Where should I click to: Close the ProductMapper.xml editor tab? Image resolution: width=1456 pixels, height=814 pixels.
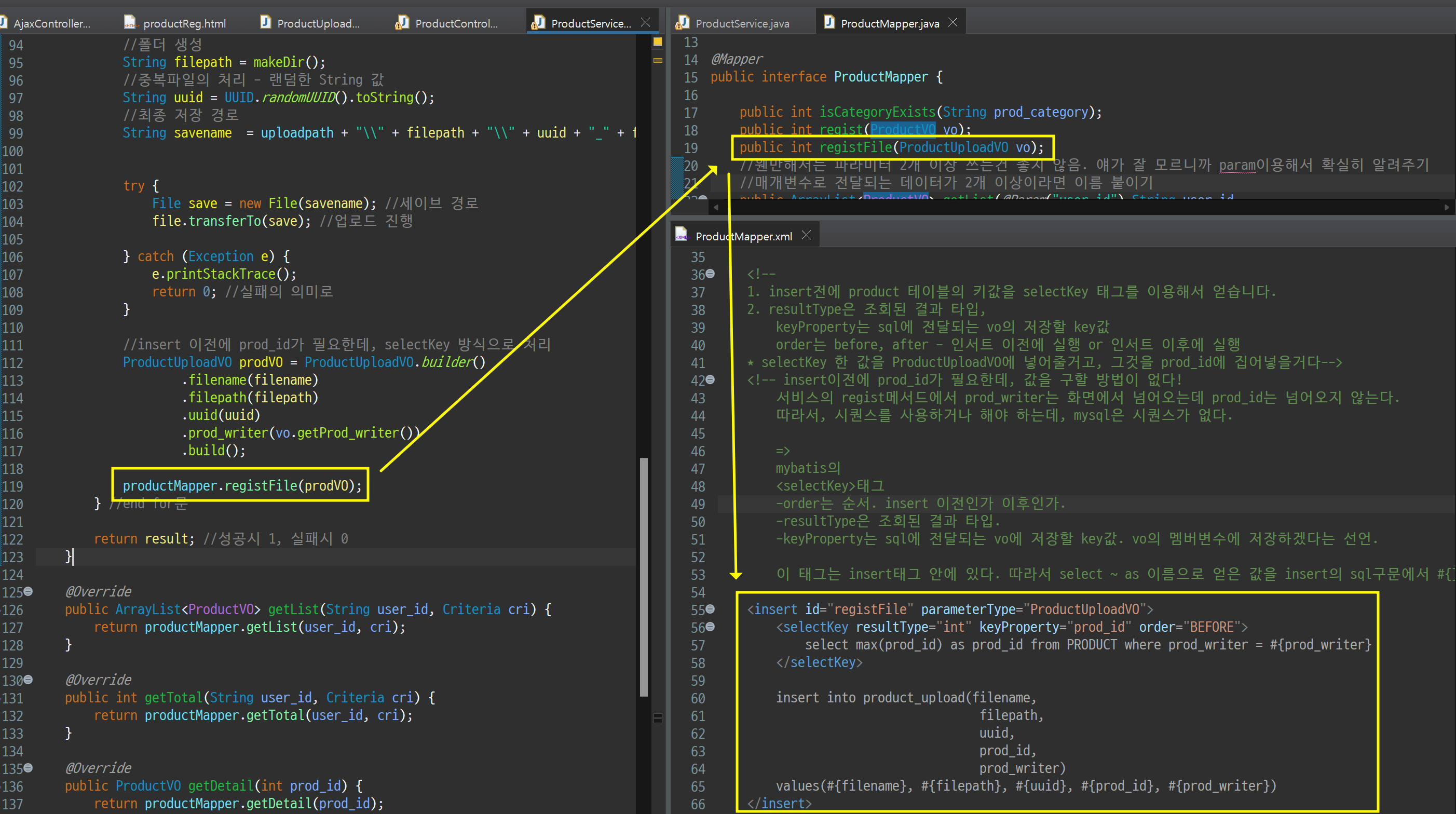click(807, 235)
